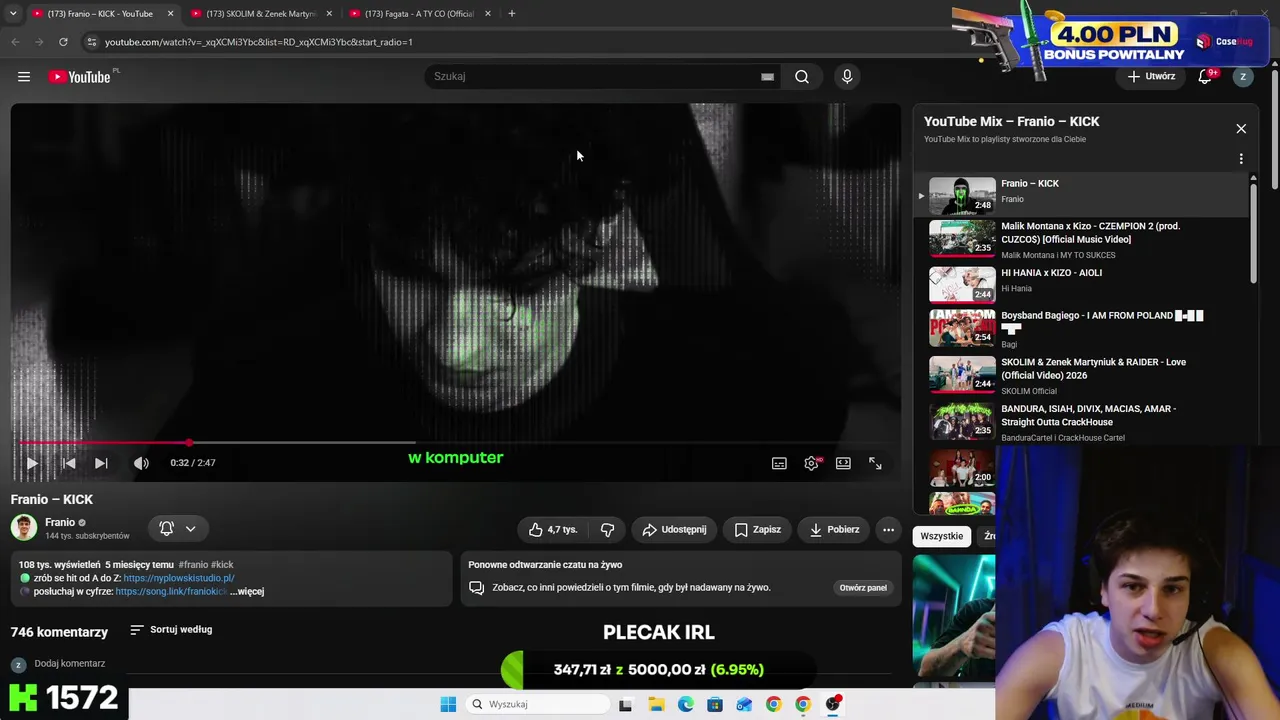The width and height of the screenshot is (1280, 720).
Task: Toggle subtitles on the player
Action: pos(779,463)
